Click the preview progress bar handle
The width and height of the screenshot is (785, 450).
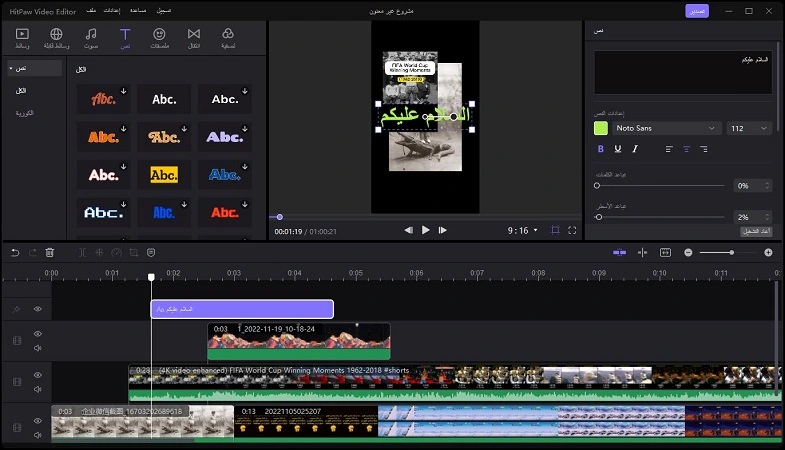coord(280,217)
